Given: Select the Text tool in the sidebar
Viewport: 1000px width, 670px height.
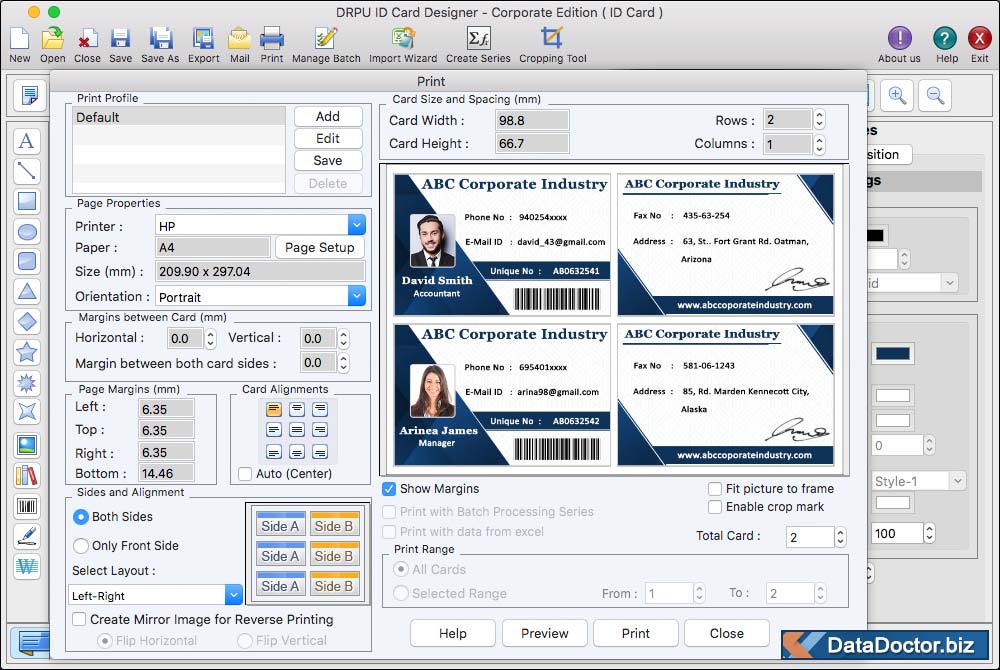Looking at the screenshot, I should pos(27,141).
